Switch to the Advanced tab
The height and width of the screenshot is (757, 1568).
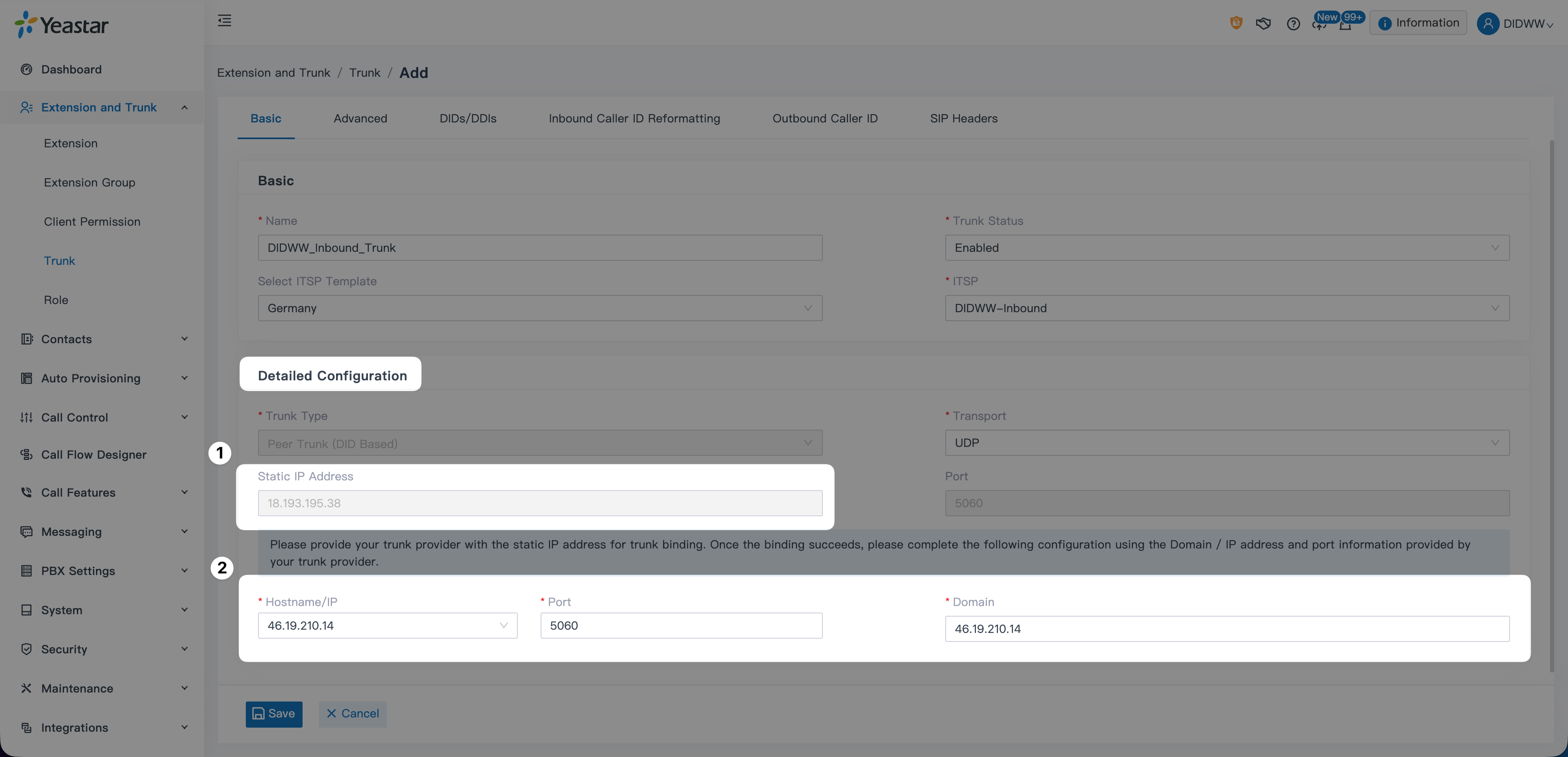360,119
